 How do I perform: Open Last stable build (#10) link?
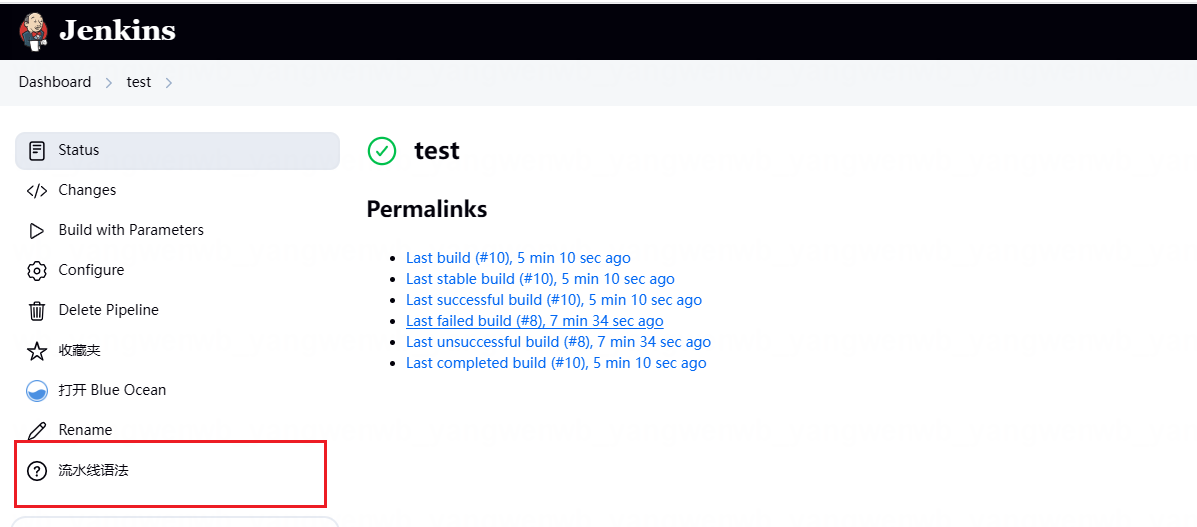tap(540, 279)
